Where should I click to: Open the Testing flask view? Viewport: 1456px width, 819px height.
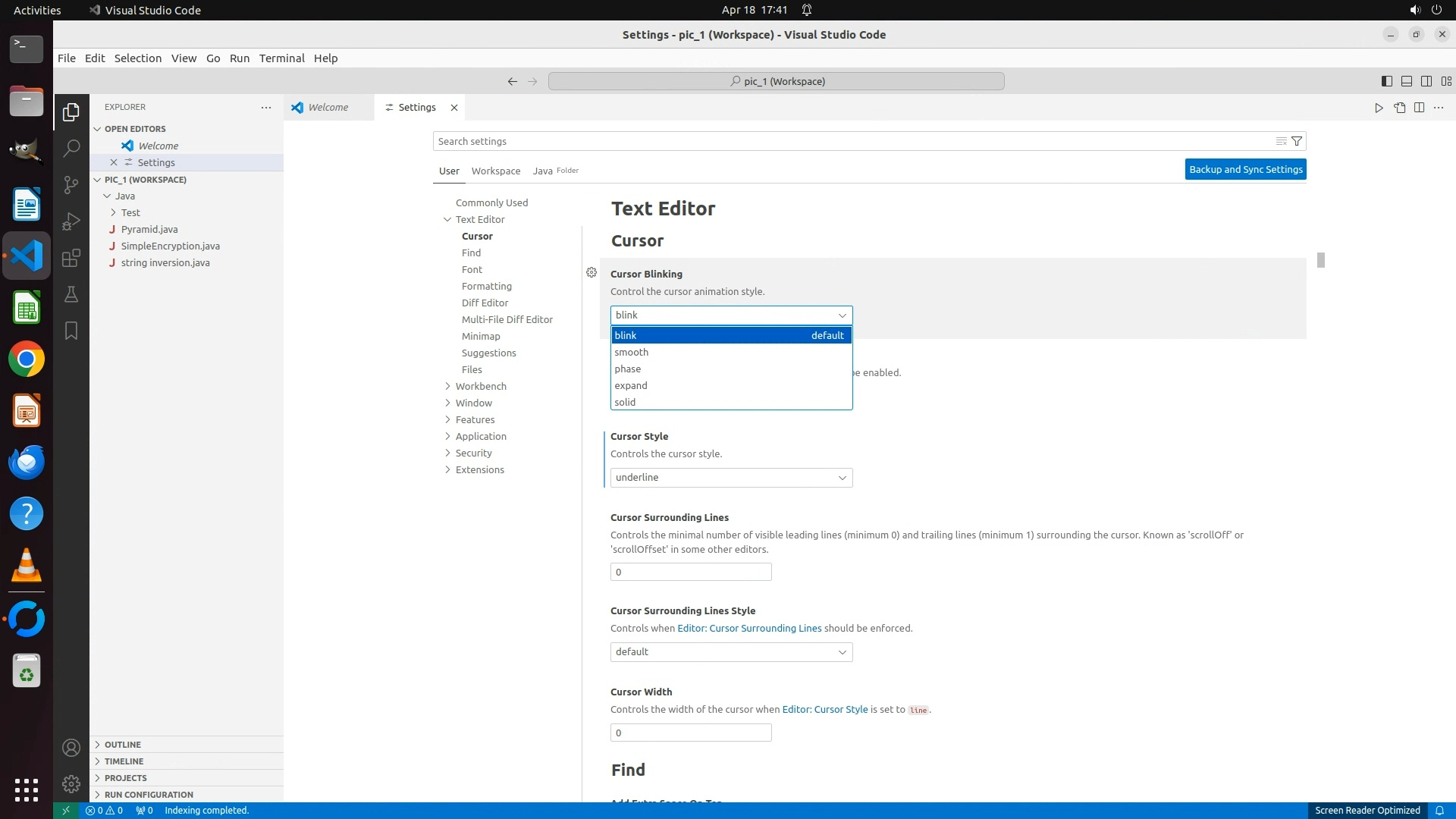(71, 294)
